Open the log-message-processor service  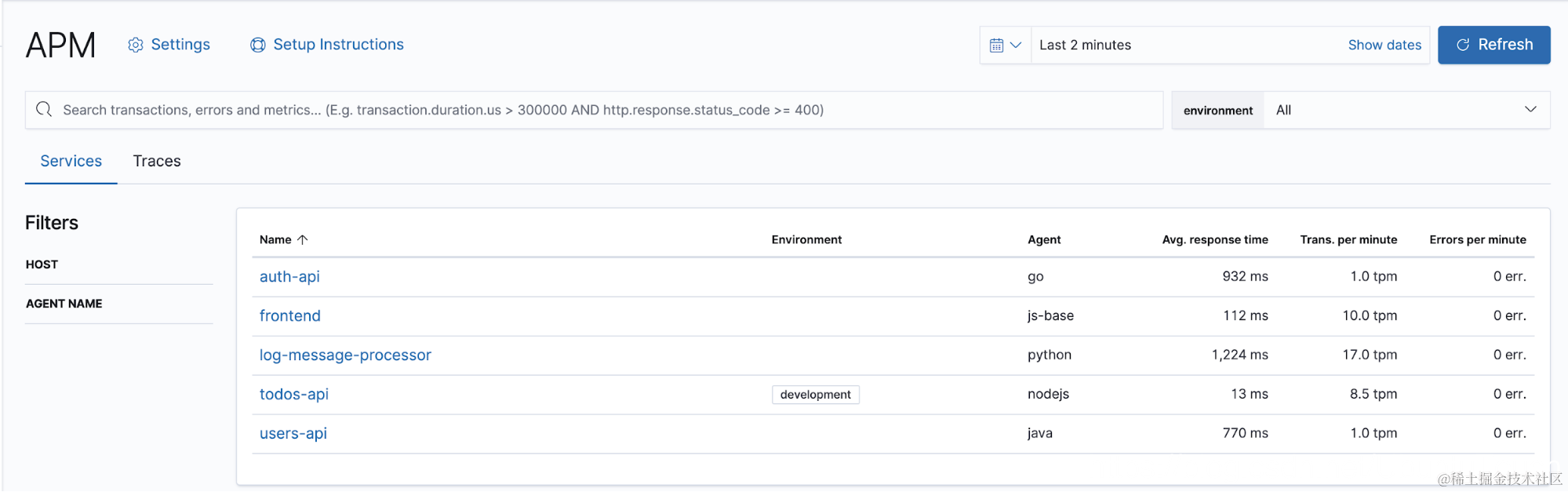[x=345, y=355]
